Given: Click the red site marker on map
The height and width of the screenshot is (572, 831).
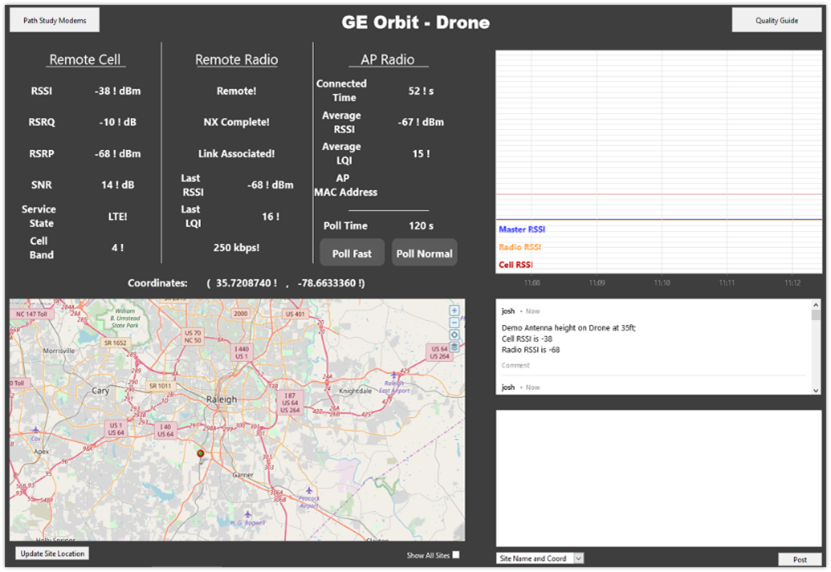Looking at the screenshot, I should (x=200, y=453).
